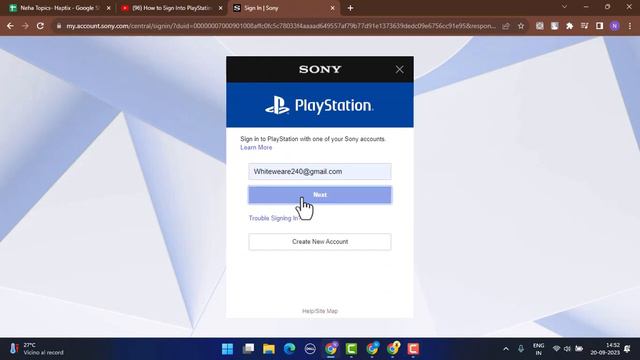Open a new browser tab

tap(350, 8)
